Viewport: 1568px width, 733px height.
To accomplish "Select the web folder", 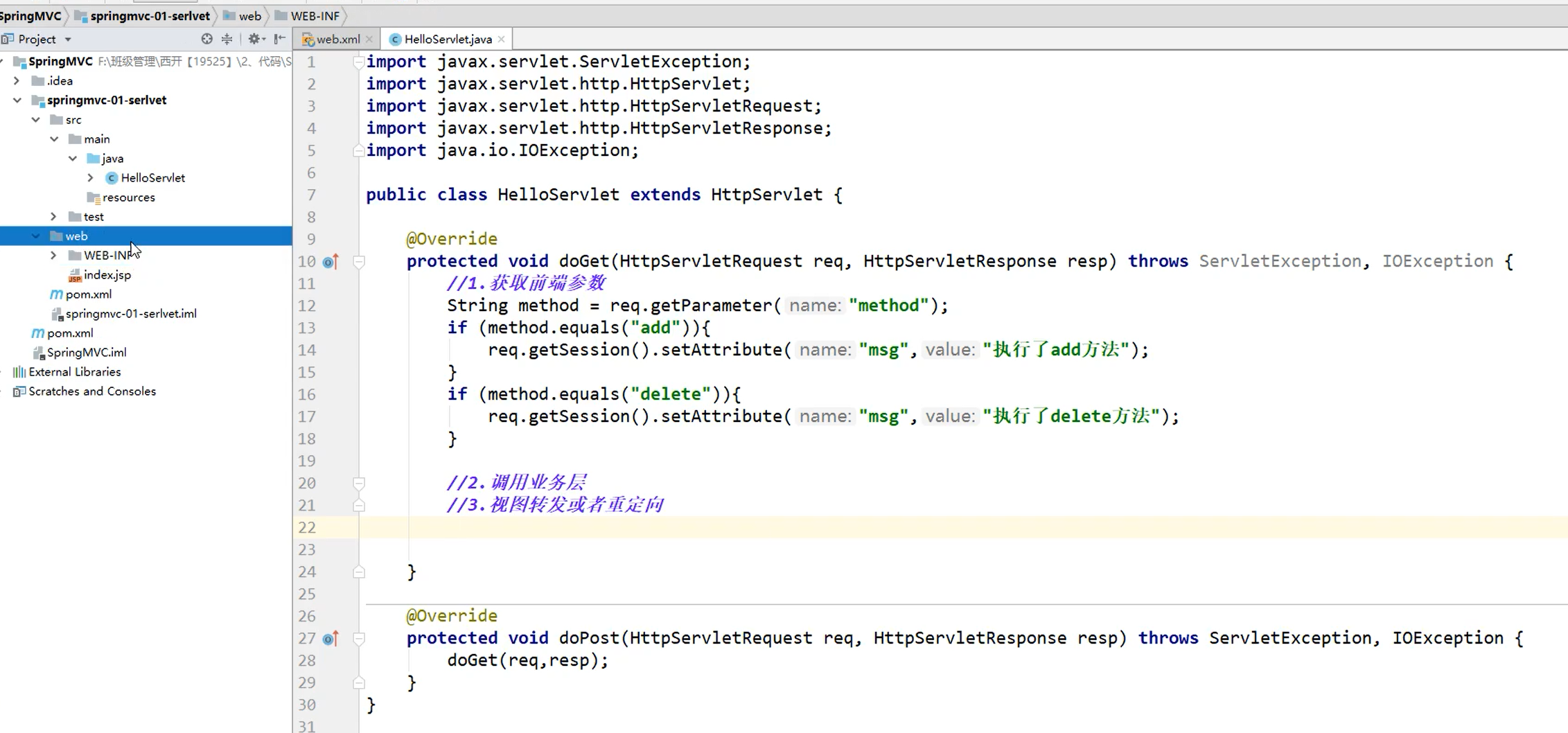I will [76, 236].
